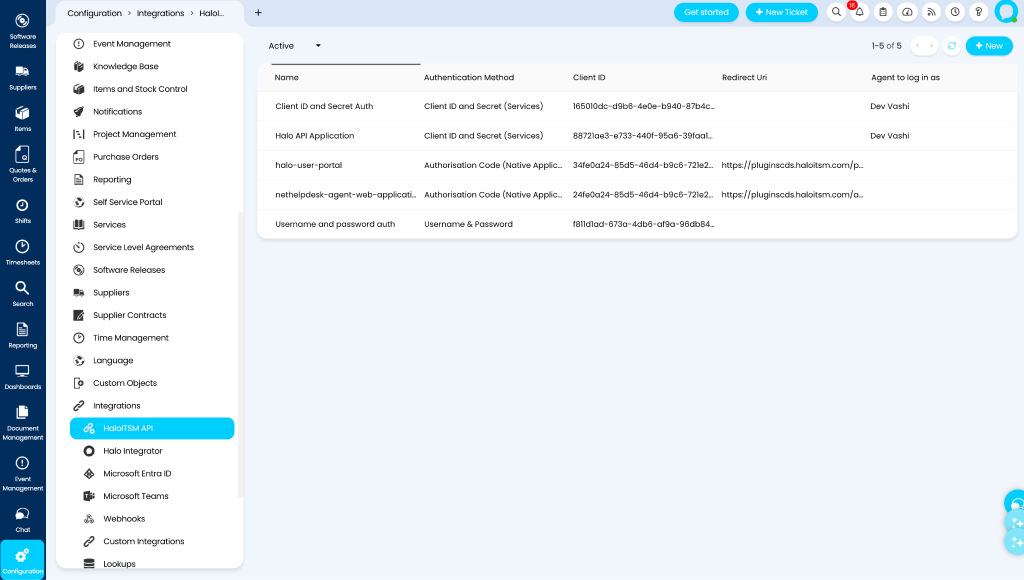Open Shifts in the left navigation bar

pyautogui.click(x=22, y=212)
